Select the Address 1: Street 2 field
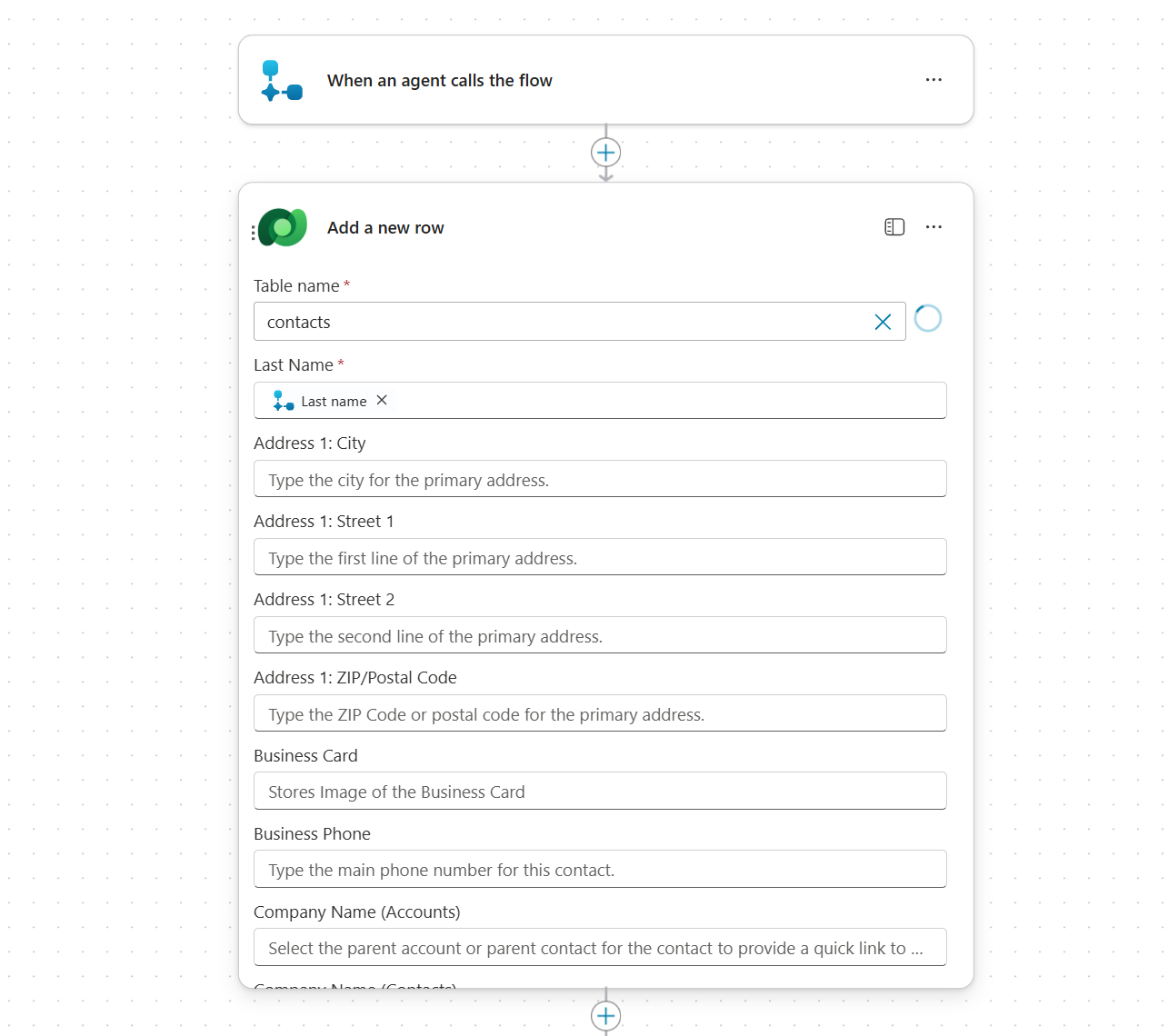This screenshot has width=1168, height=1036. 600,636
